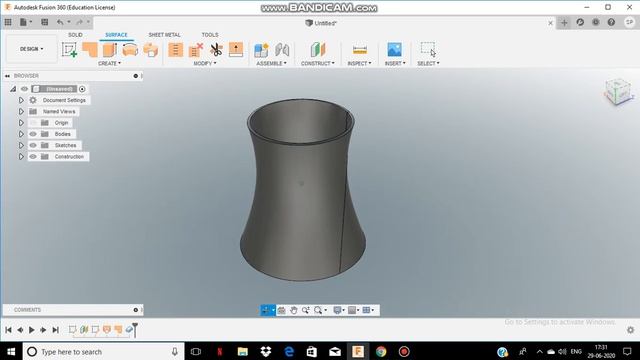This screenshot has width=640, height=360.
Task: Open timeline settings gear icon
Action: click(x=631, y=329)
